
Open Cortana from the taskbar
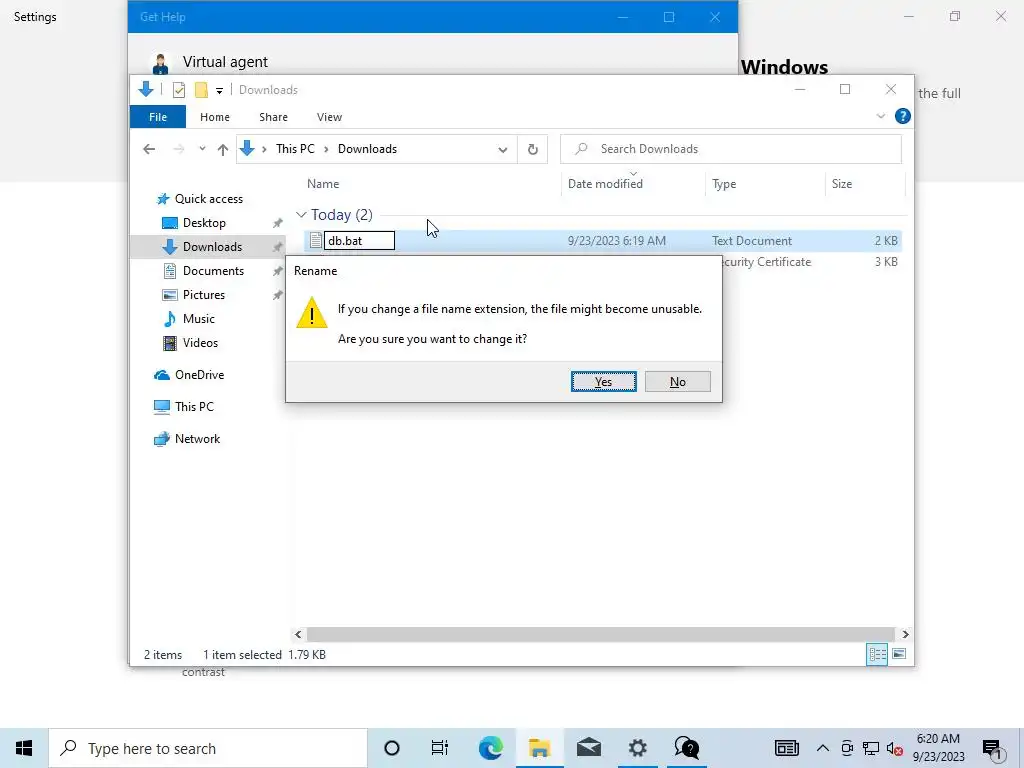[392, 748]
